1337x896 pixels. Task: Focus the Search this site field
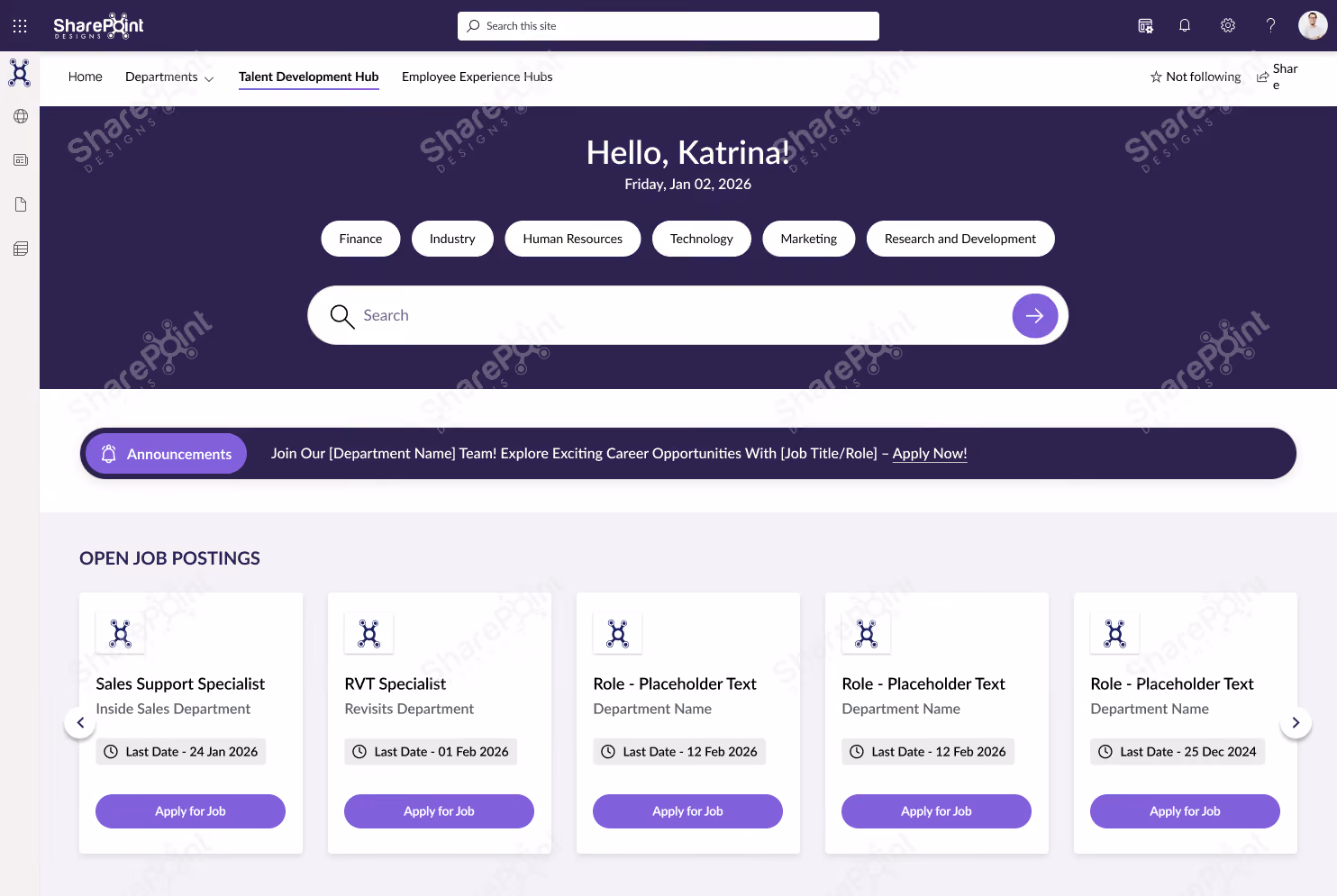pos(668,26)
